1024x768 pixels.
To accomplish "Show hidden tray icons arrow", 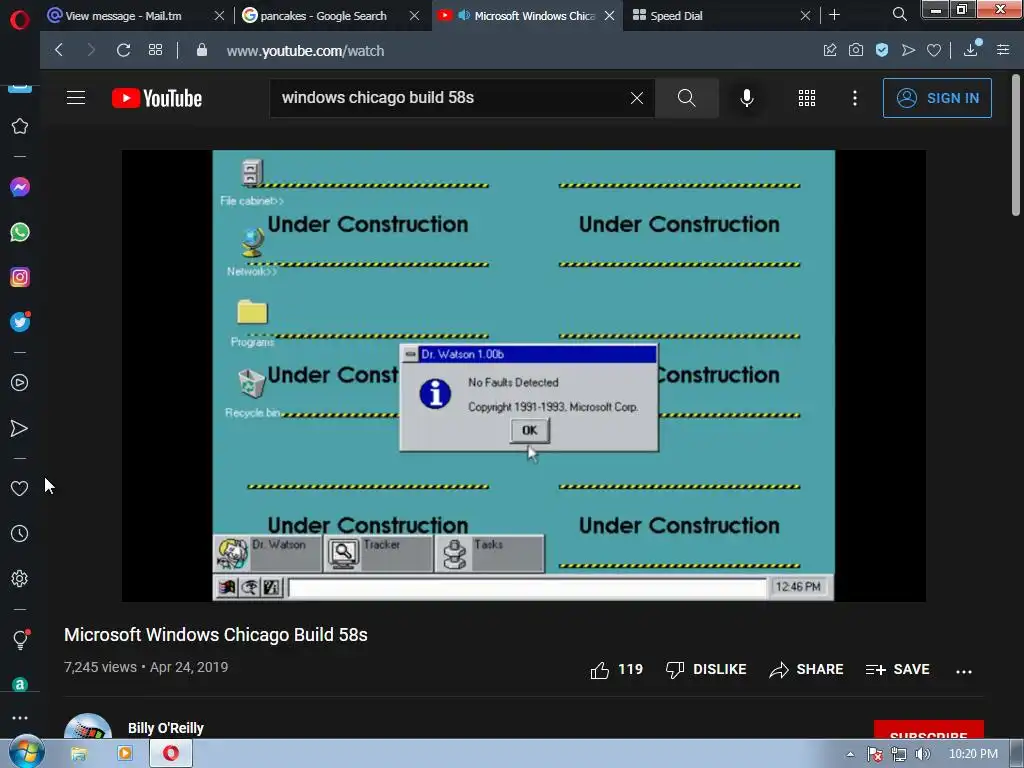I will click(x=850, y=754).
